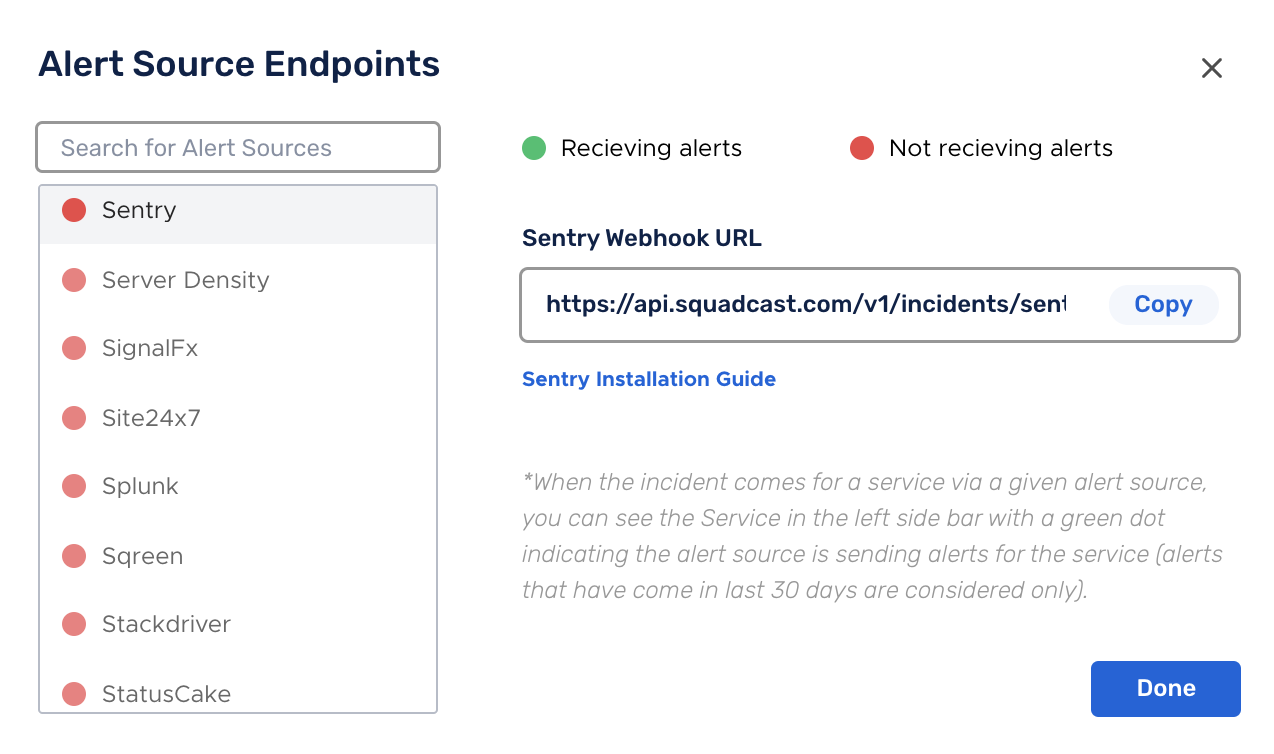Click the red dot next to Server Density

click(x=74, y=280)
